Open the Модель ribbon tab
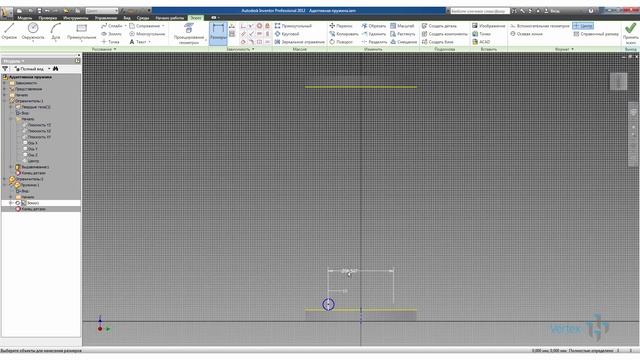Screen dimensions: 640x360 24,18
